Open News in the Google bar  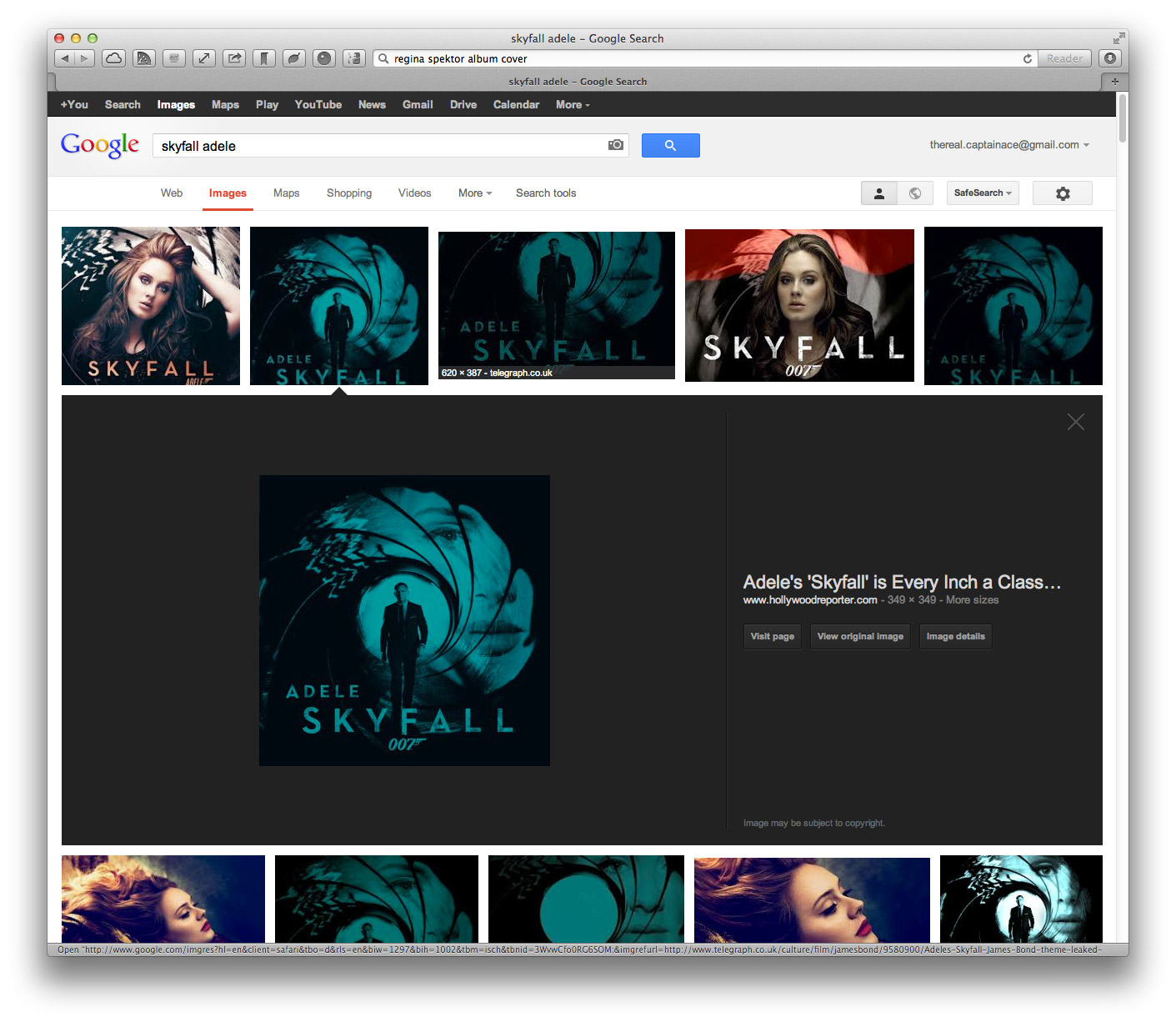pyautogui.click(x=372, y=105)
